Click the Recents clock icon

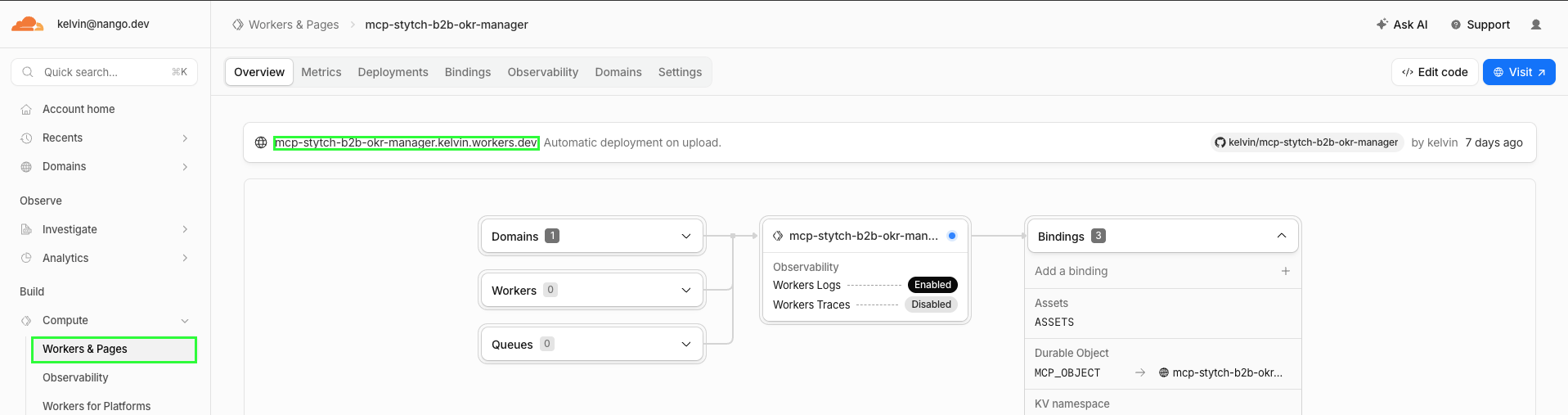coord(26,138)
